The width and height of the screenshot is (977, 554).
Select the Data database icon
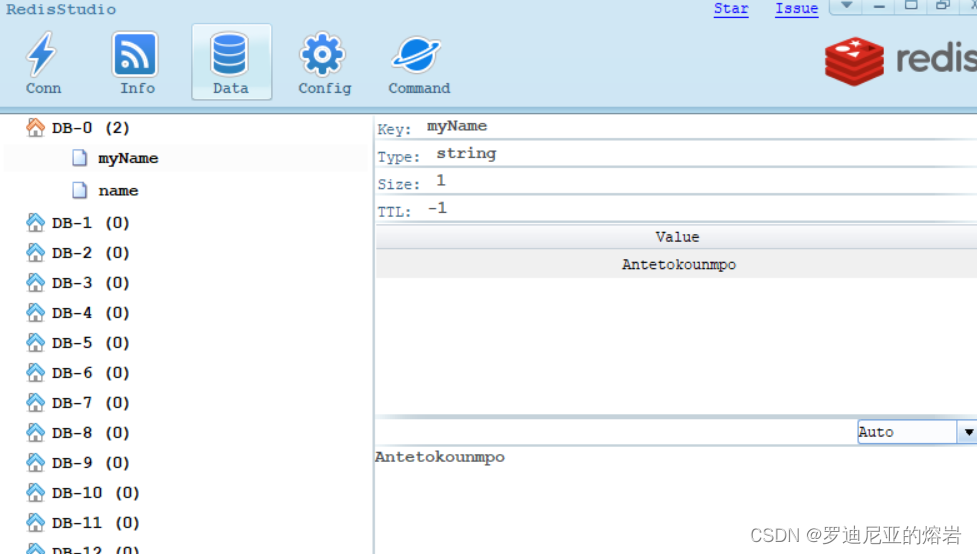tap(229, 55)
